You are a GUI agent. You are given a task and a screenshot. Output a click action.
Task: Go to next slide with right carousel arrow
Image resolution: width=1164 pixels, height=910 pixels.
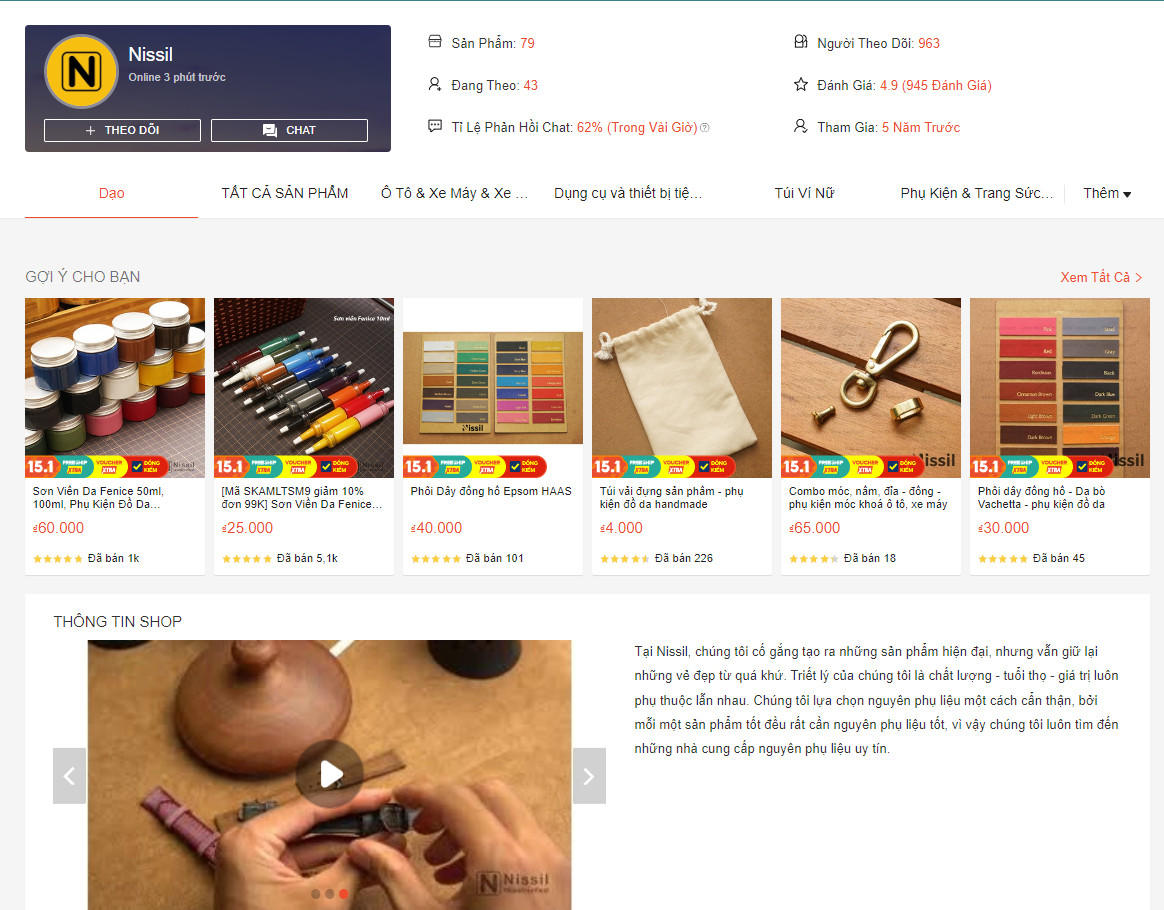pyautogui.click(x=589, y=776)
